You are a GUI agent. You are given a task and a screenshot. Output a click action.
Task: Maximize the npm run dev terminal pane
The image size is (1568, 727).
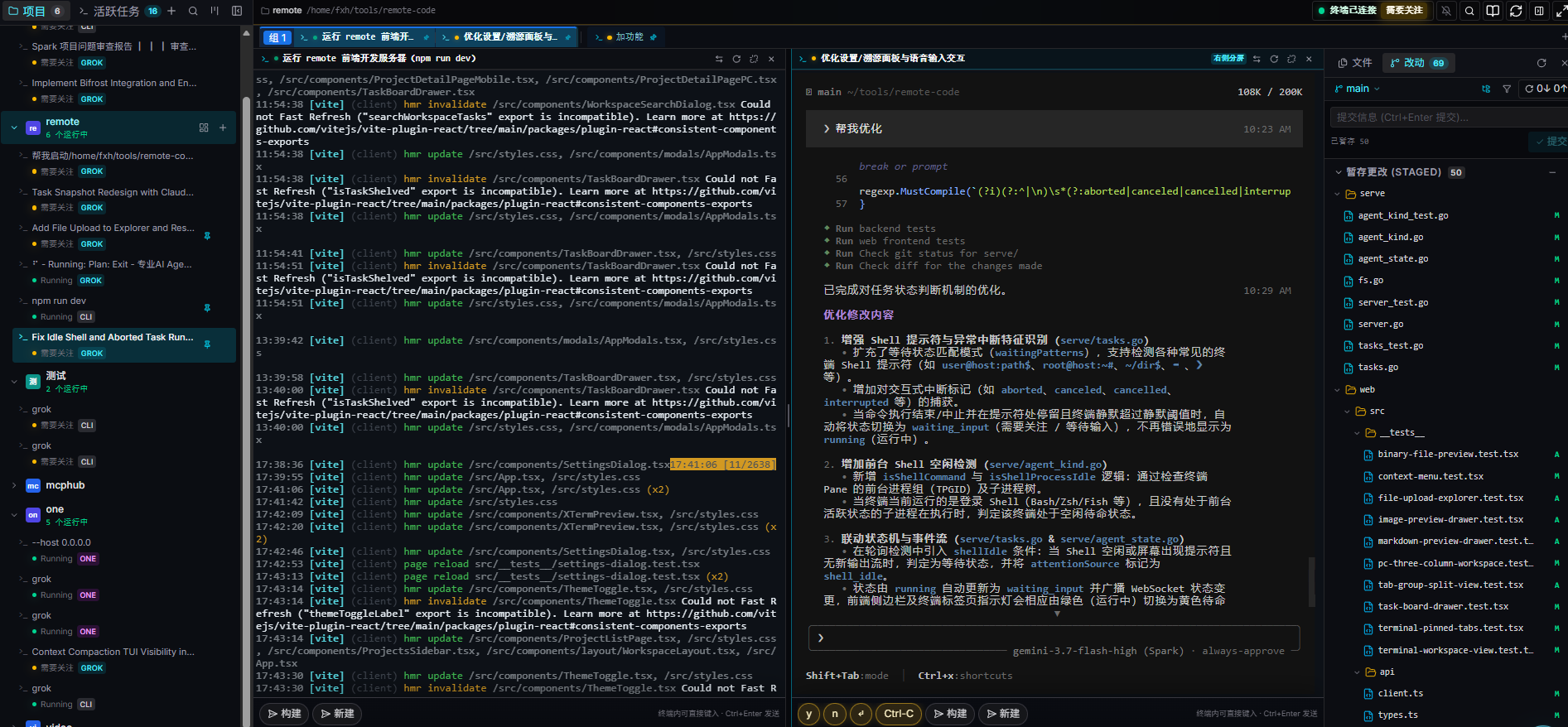pos(754,59)
